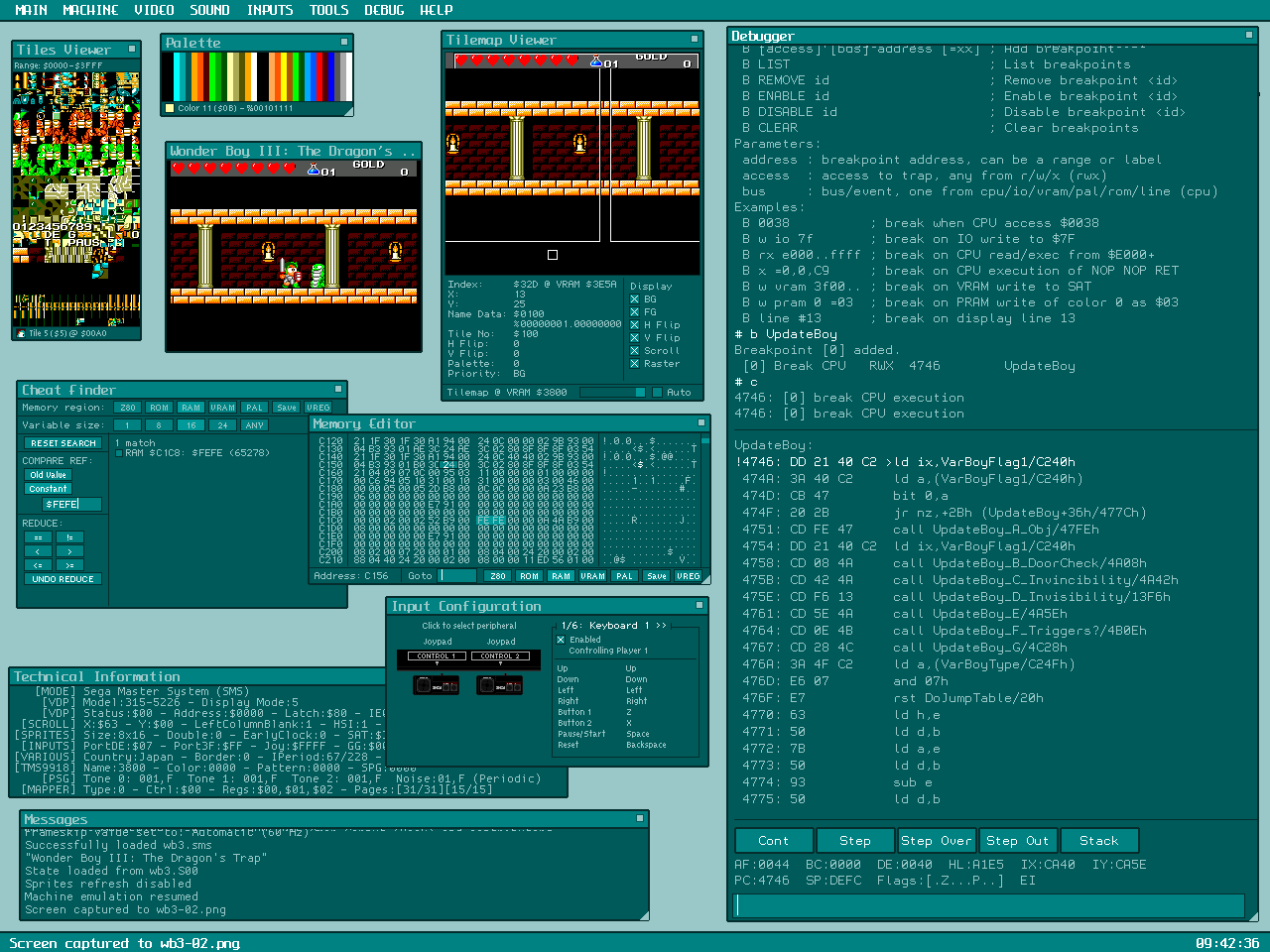
Task: Click the <= reduce button
Action: 38,565
